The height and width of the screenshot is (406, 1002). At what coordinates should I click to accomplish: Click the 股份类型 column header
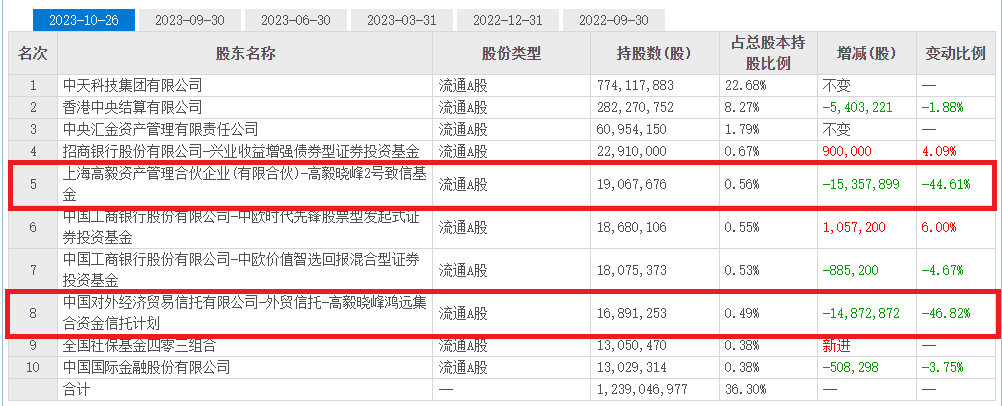pos(512,54)
